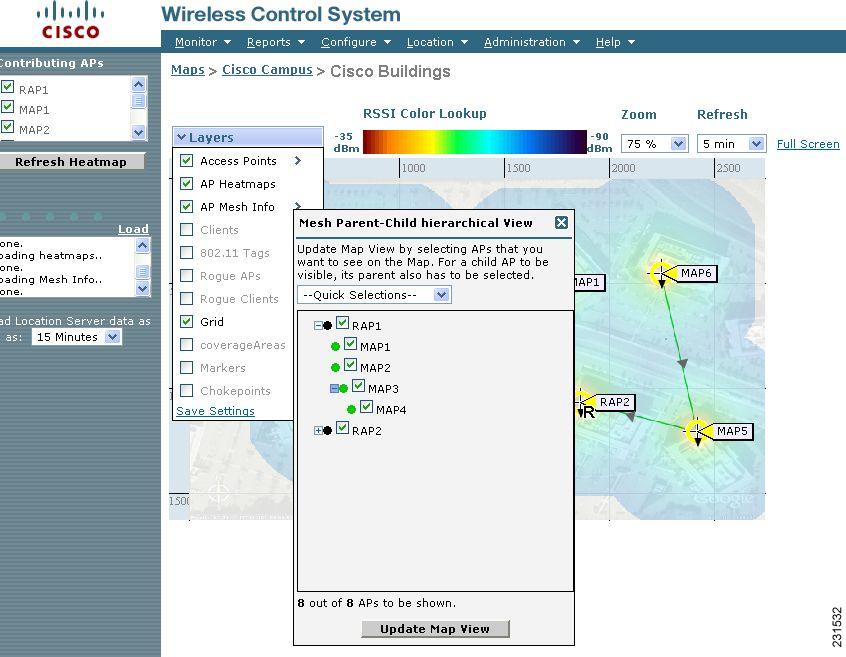This screenshot has height=657, width=846.
Task: Click the MAP5 access point icon on map
Action: coord(697,430)
